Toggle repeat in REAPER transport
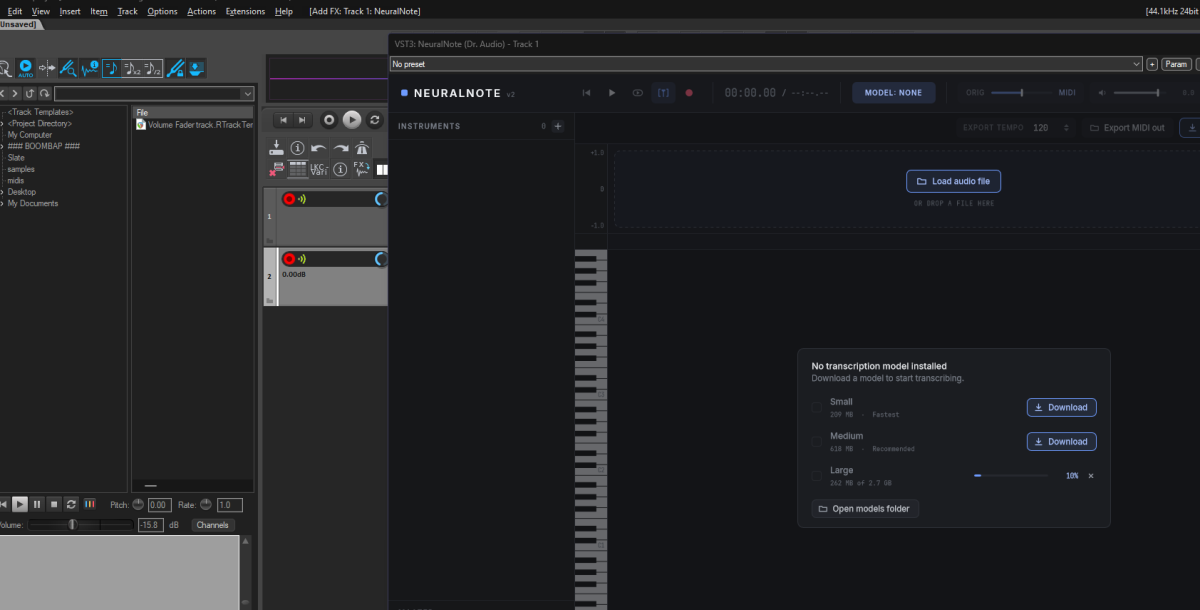Screen dimensions: 1200x610 [375, 120]
